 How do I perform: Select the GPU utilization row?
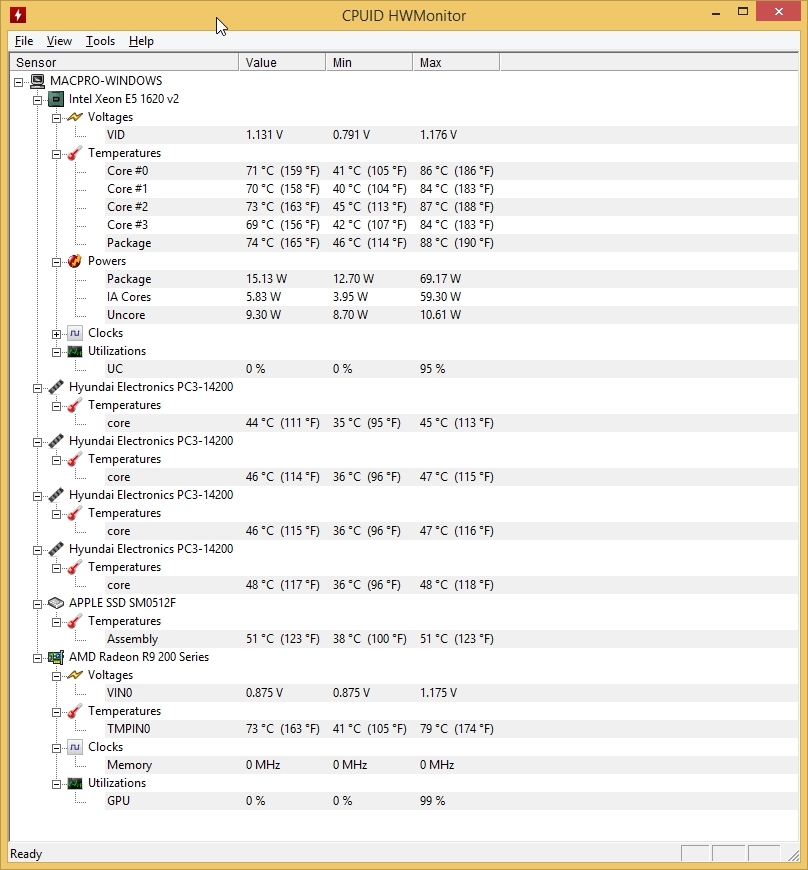point(451,801)
